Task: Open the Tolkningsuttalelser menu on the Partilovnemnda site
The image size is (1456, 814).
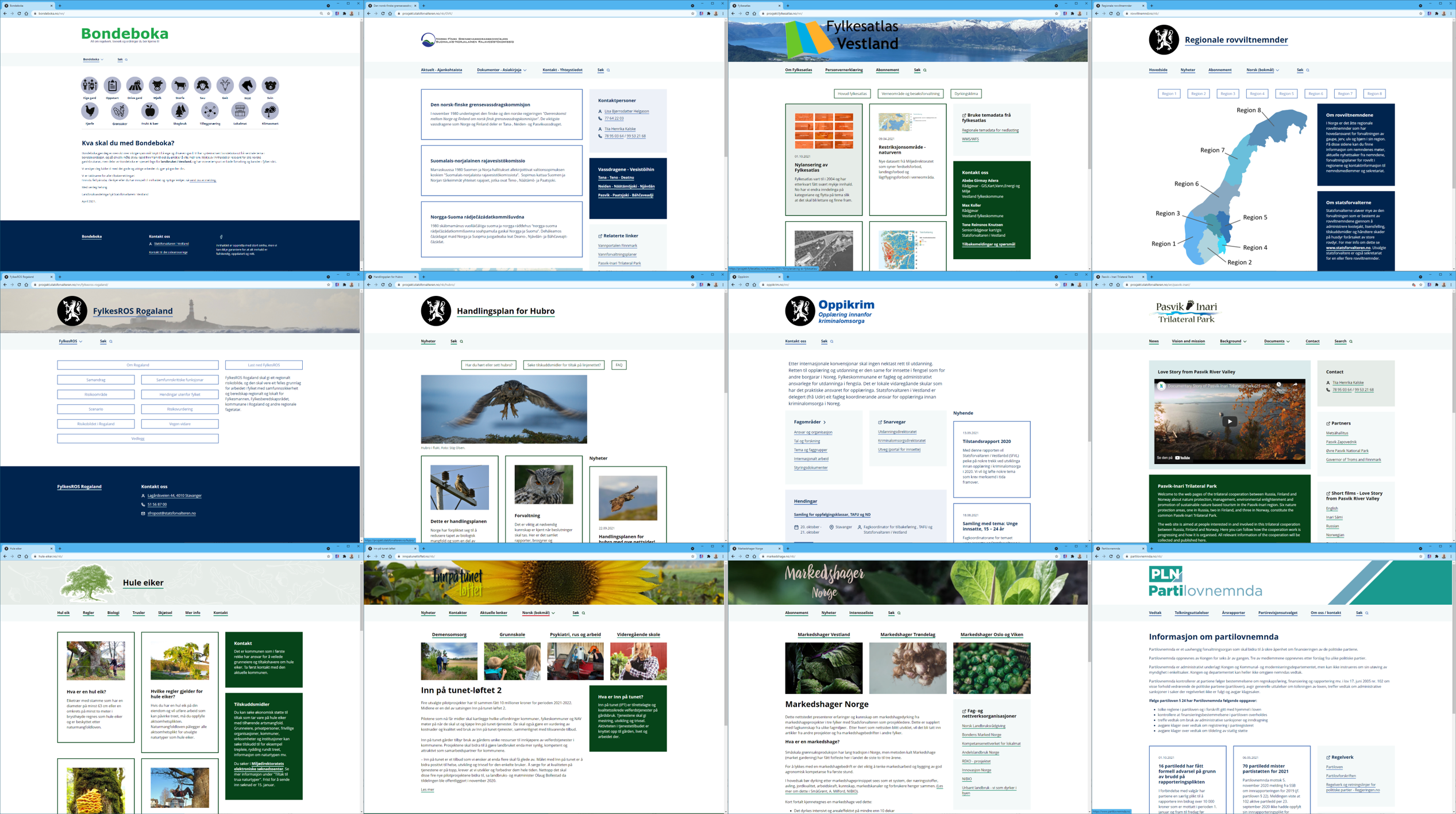Action: (1191, 613)
